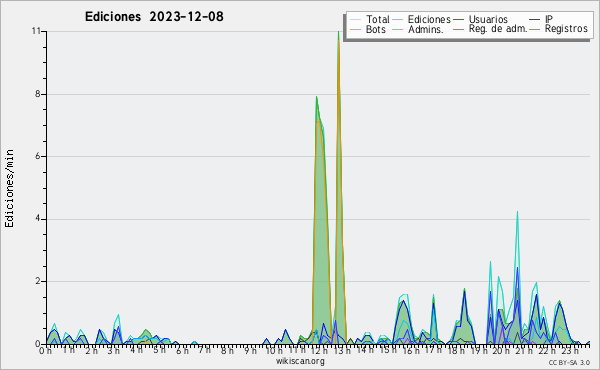Click the 'wikiscan.org' source text
600x370 pixels.
[300, 361]
